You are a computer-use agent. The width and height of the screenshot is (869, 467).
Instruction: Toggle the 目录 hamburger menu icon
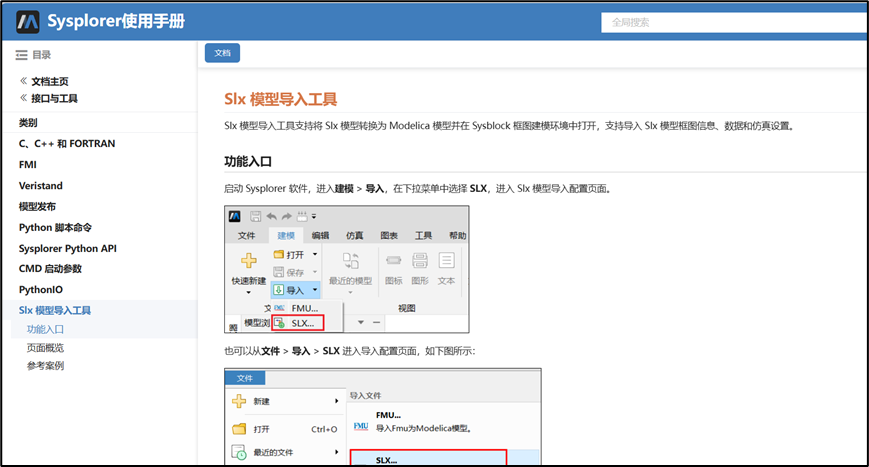point(22,55)
